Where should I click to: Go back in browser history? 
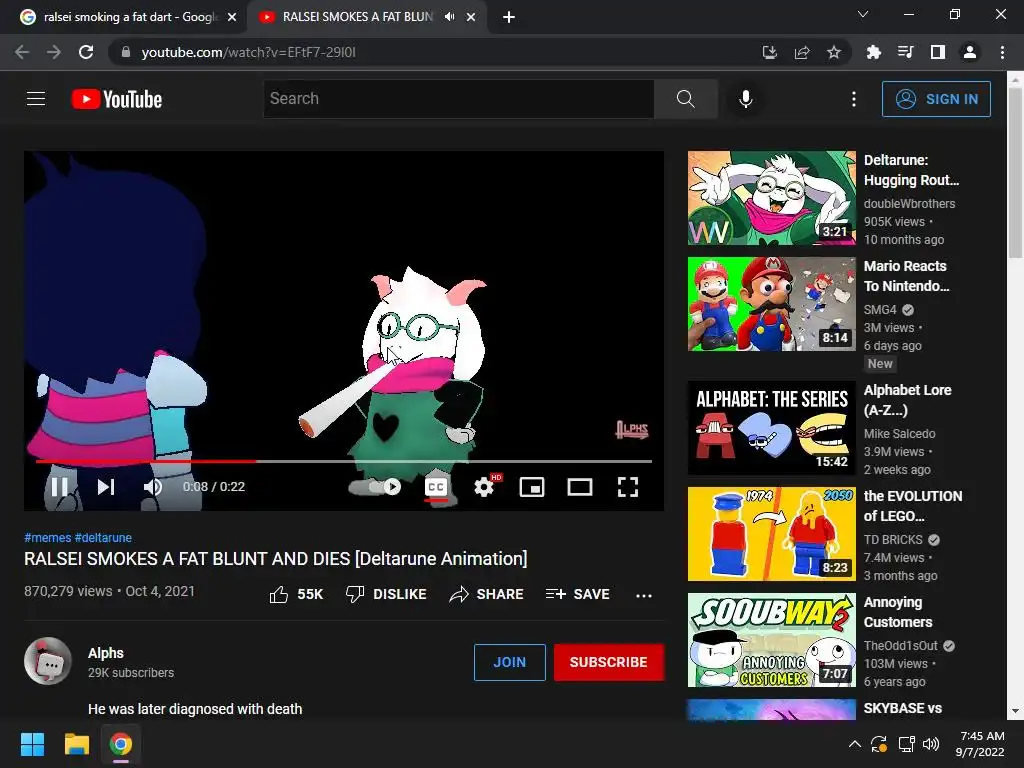(x=22, y=52)
